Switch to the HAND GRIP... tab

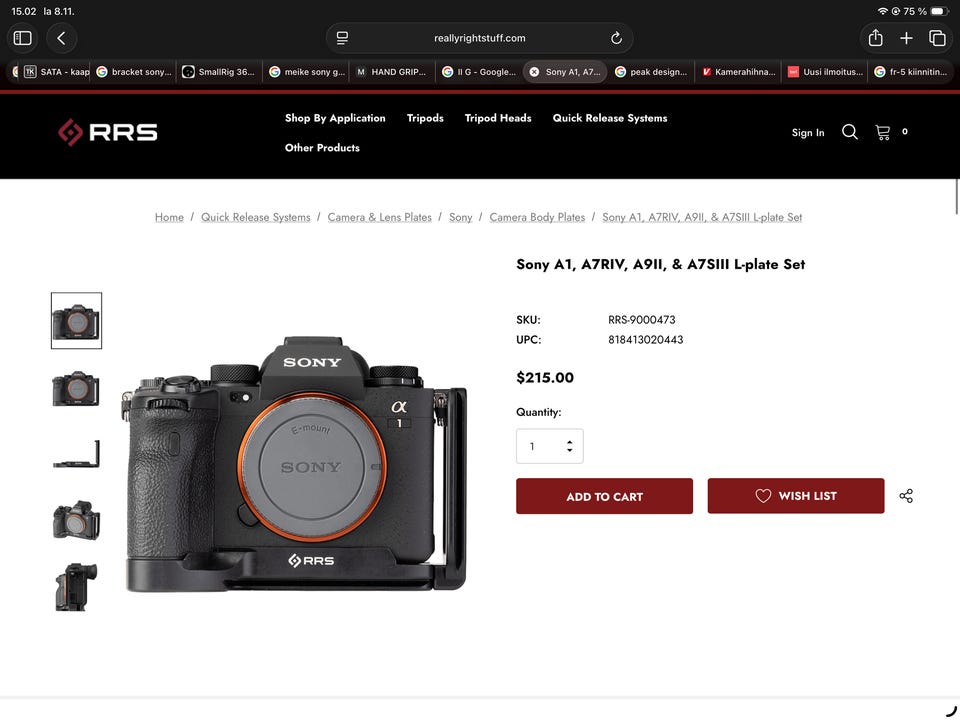(x=392, y=72)
